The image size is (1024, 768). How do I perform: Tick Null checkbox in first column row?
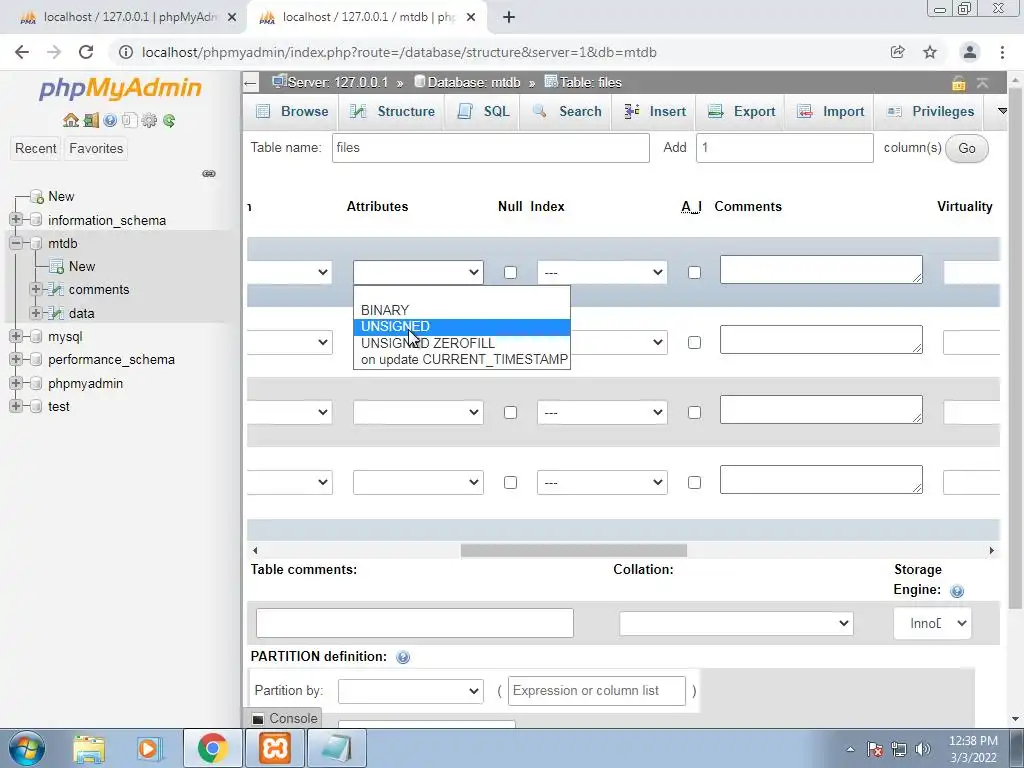click(x=510, y=272)
